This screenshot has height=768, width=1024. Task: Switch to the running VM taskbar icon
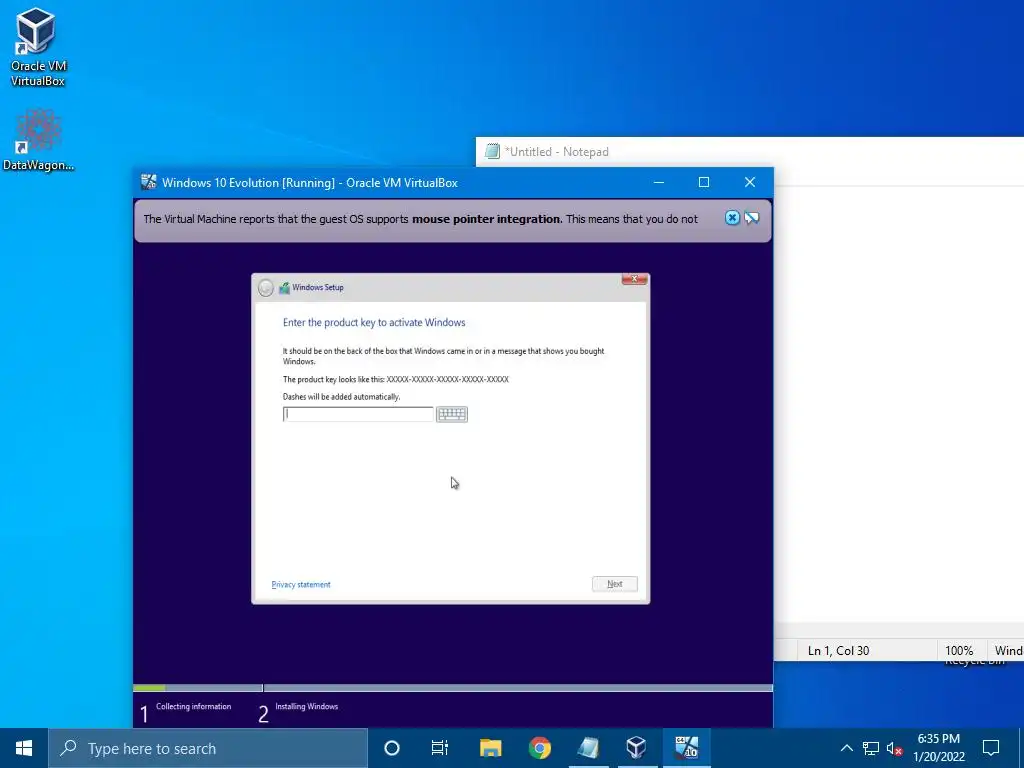point(686,748)
